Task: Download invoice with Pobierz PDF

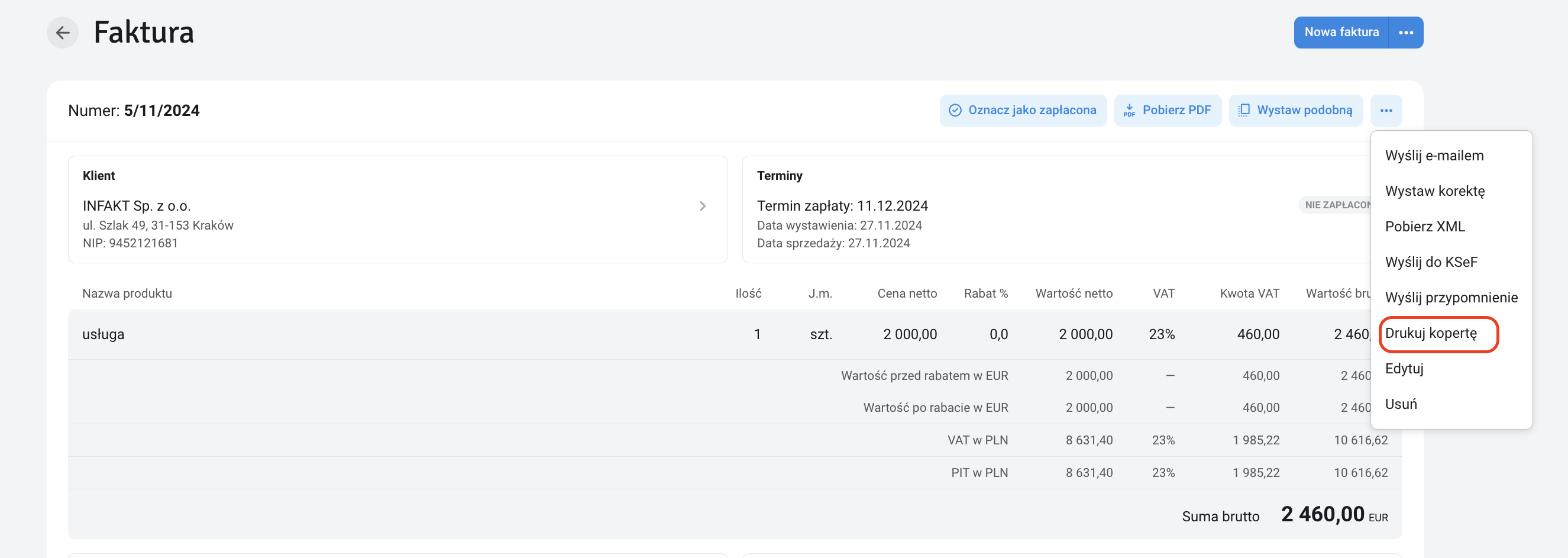Action: click(1168, 110)
